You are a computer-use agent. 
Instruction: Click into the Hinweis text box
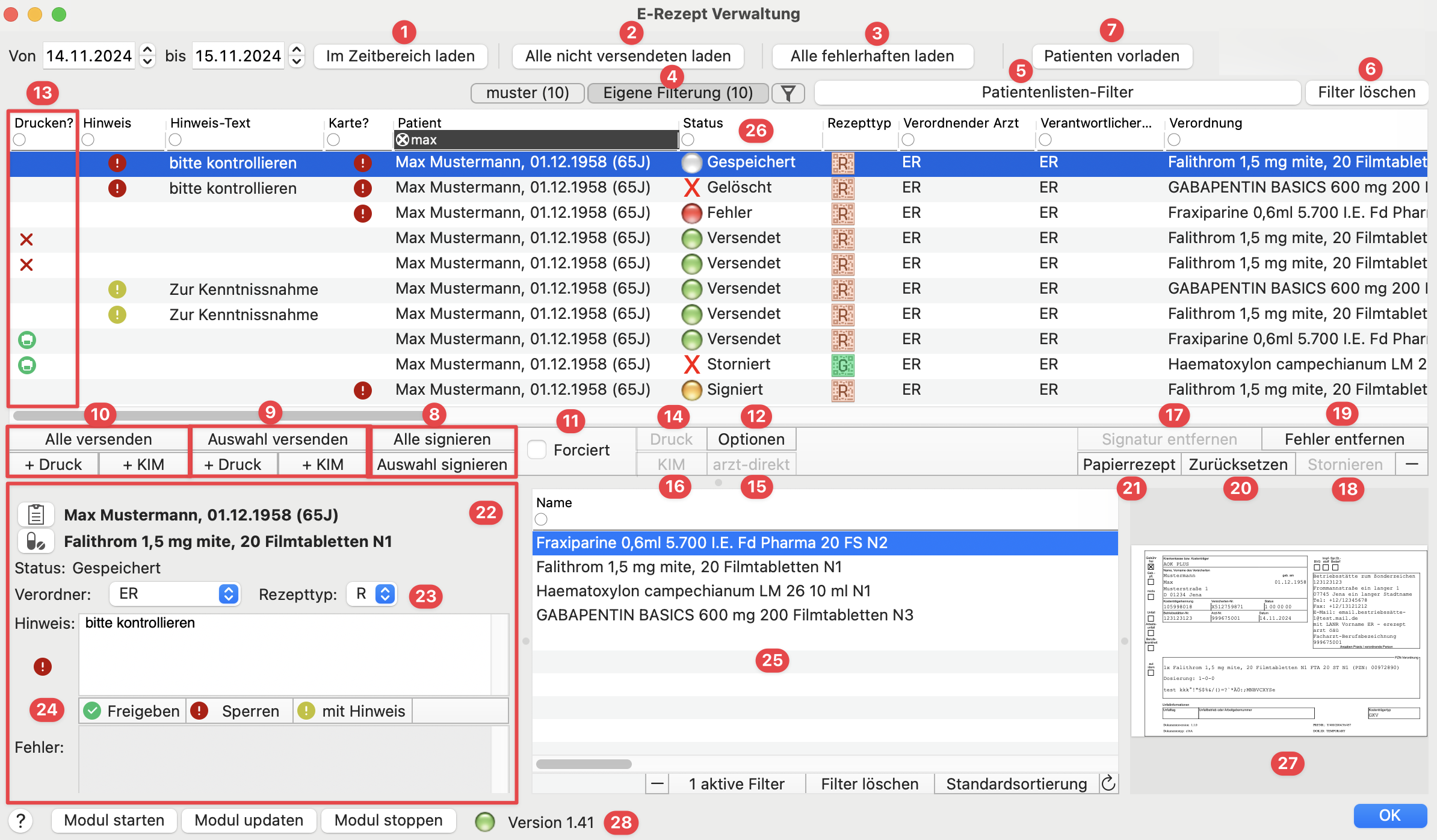pos(285,655)
